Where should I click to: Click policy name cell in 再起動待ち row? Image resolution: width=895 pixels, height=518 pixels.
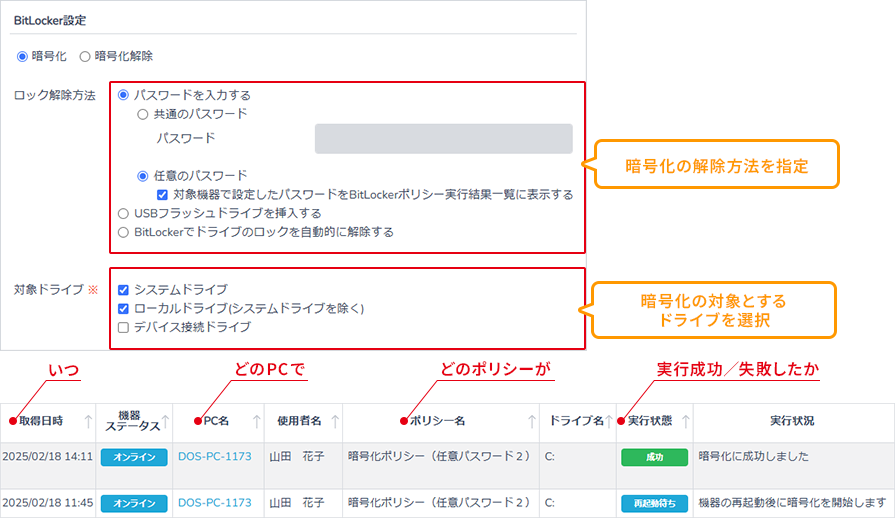pyautogui.click(x=440, y=503)
